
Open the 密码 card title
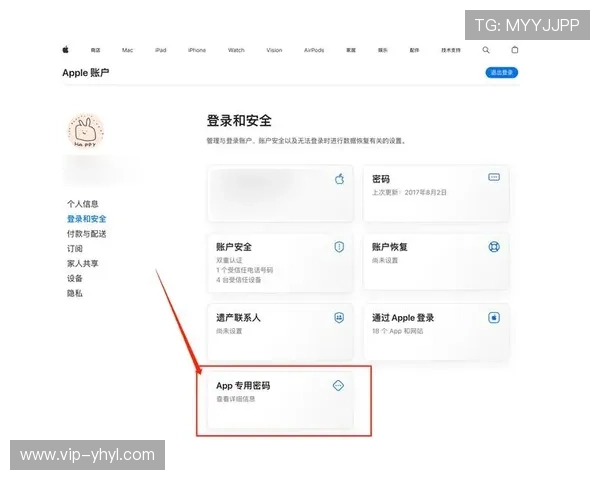point(381,179)
